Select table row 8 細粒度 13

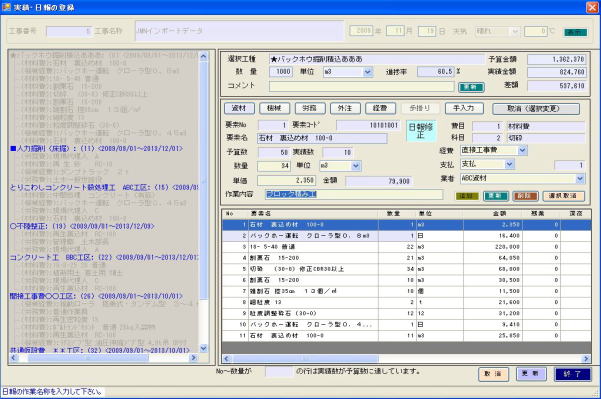[406, 302]
